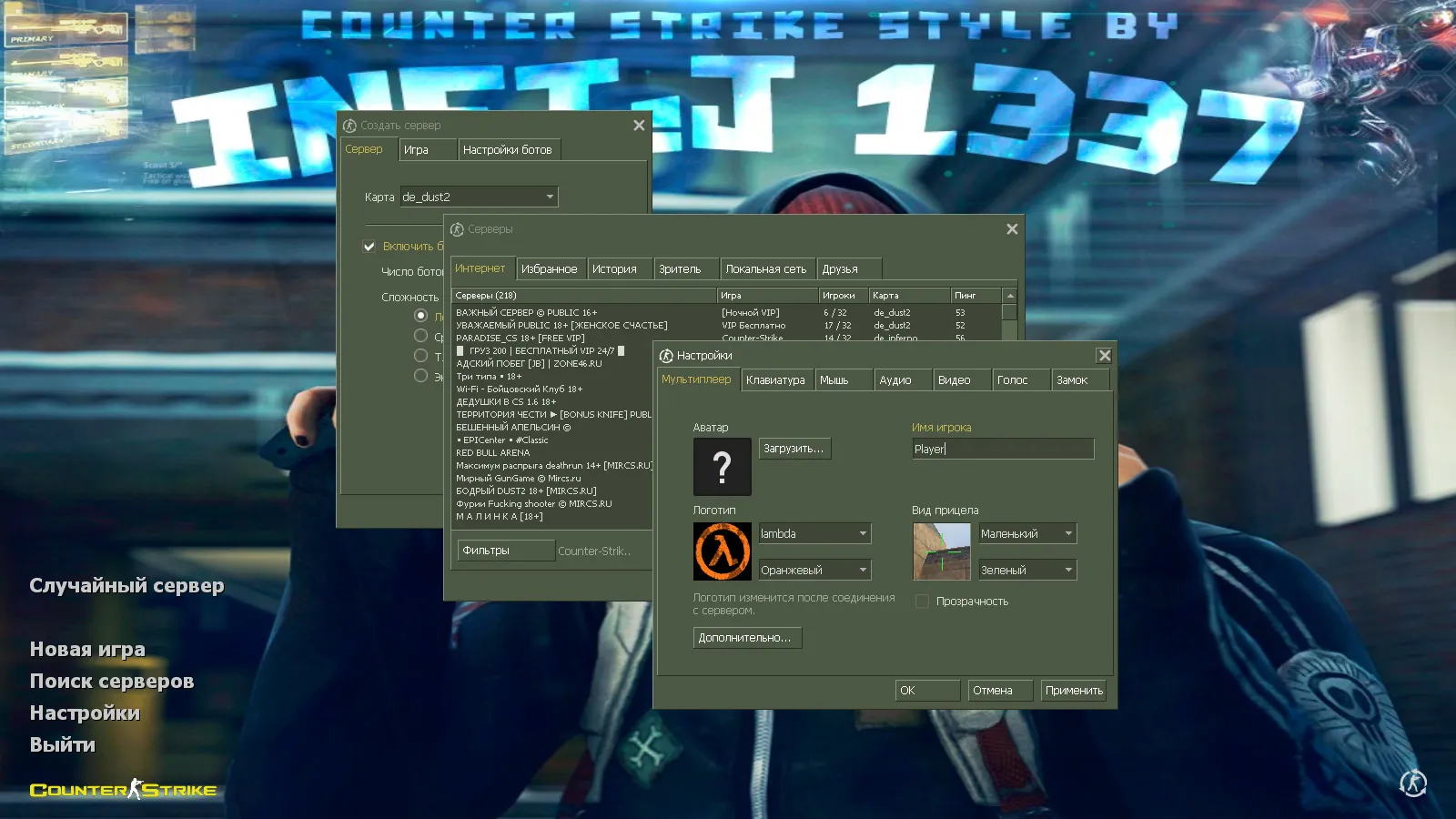Open the Локальная сеть tab in Серверы
The image size is (1456, 819).
pos(767,268)
